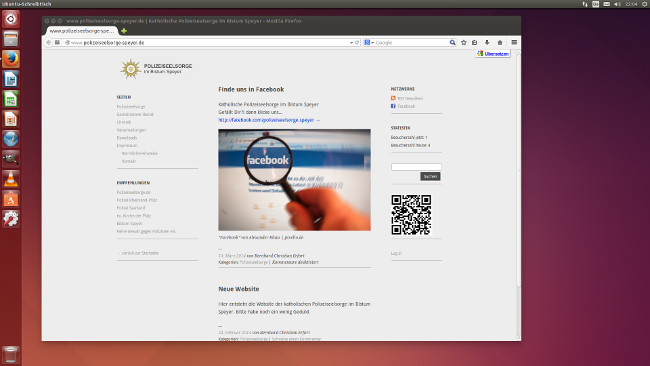650x366 pixels.
Task: Launch Firefox from the launcher
Action: pos(11,59)
